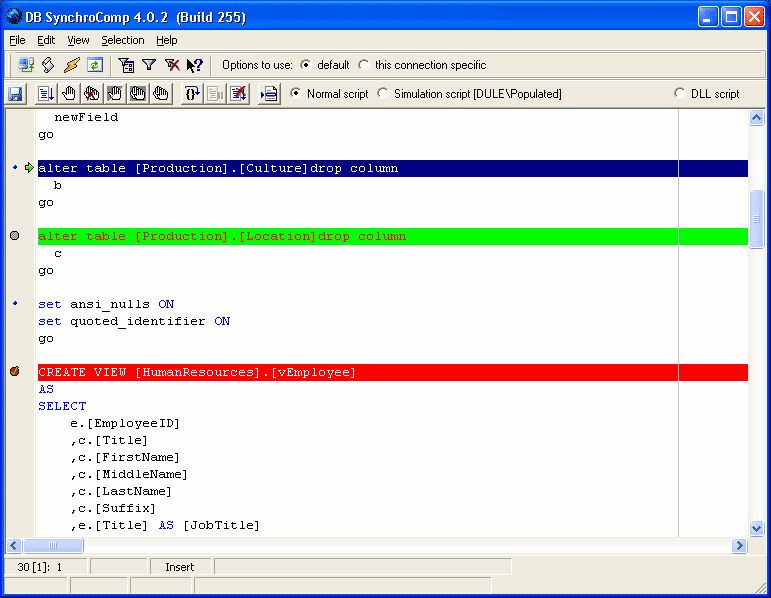Image resolution: width=771 pixels, height=598 pixels.
Task: Click the horizontal scrollbar right arrow
Action: (739, 545)
